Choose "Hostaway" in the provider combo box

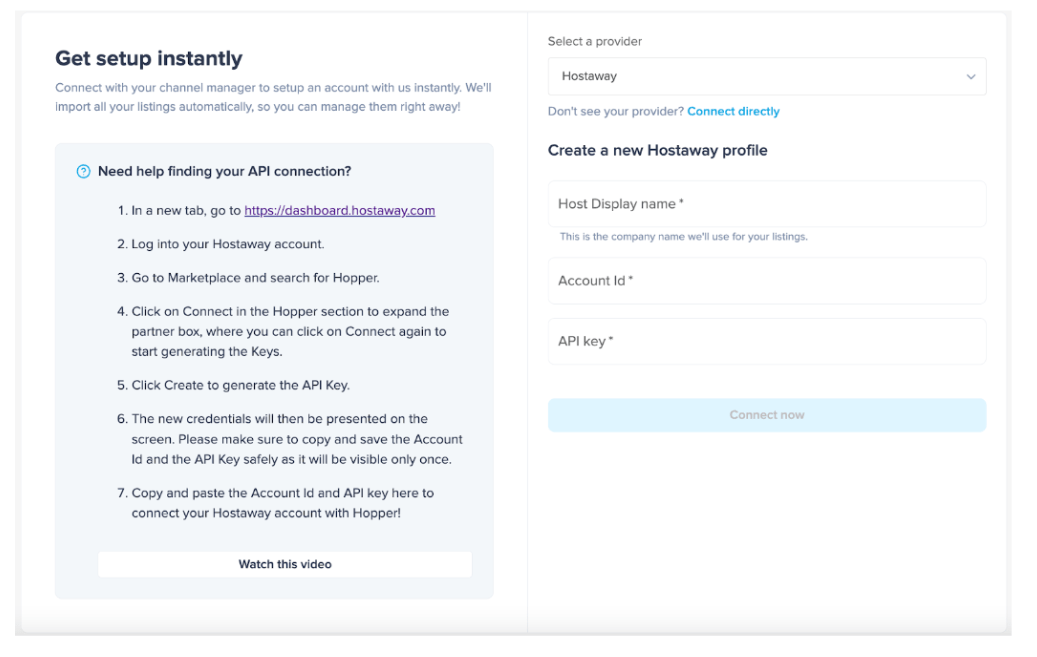[766, 76]
